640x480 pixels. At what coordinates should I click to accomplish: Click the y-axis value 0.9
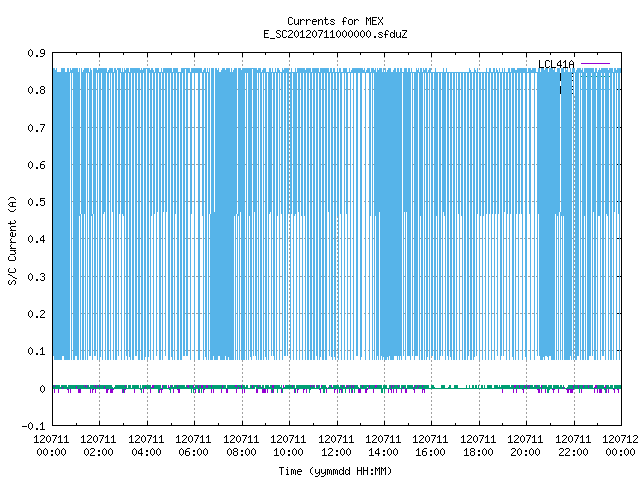pyautogui.click(x=37, y=53)
